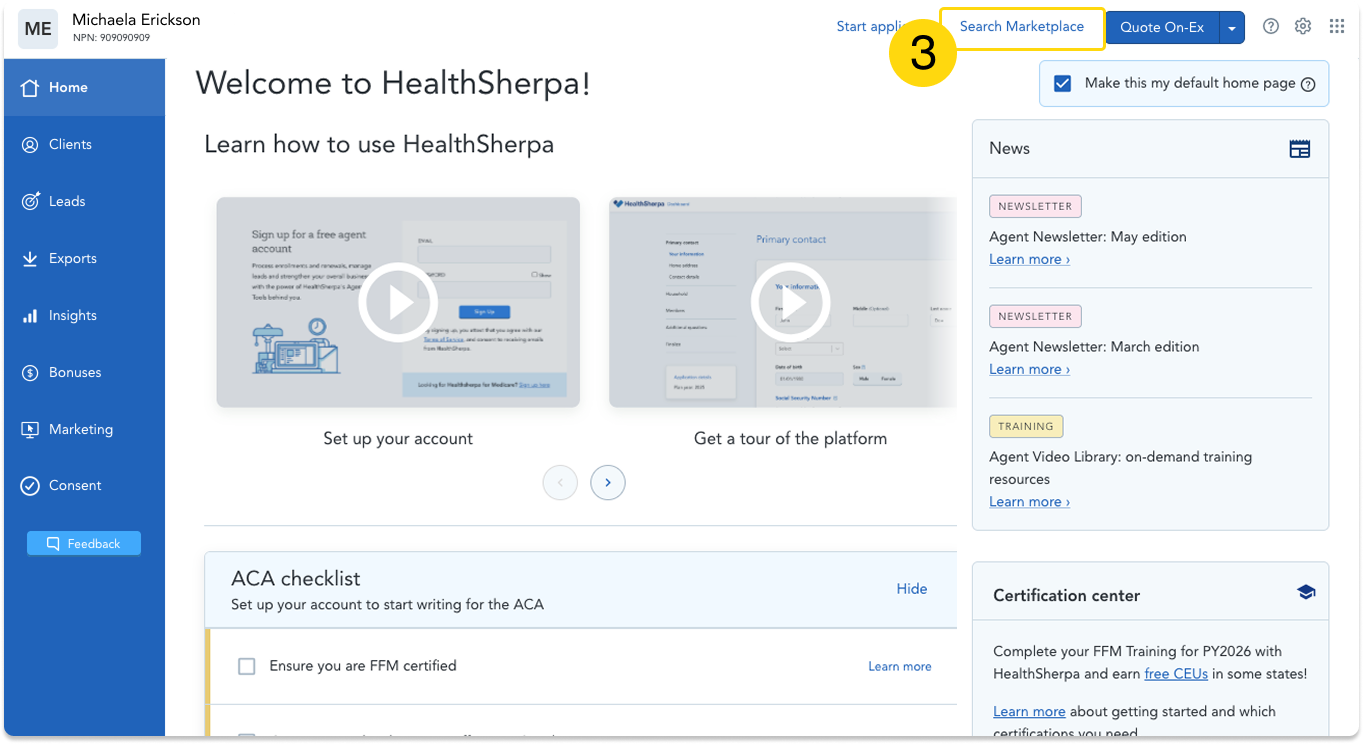Open Insights in the sidebar menu
This screenshot has height=744, width=1363.
(84, 316)
